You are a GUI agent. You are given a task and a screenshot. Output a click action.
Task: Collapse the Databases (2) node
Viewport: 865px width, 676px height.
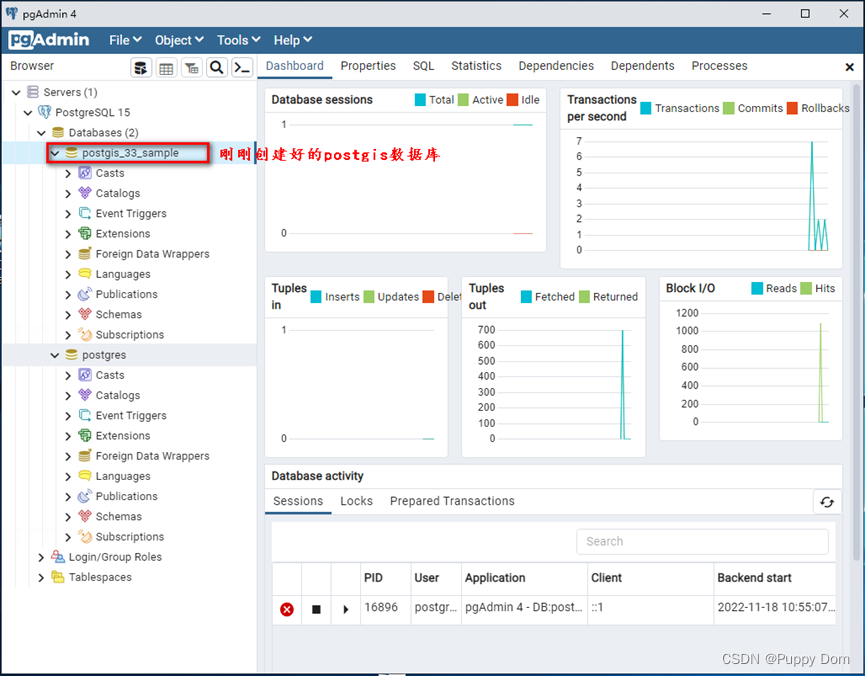[x=41, y=133]
